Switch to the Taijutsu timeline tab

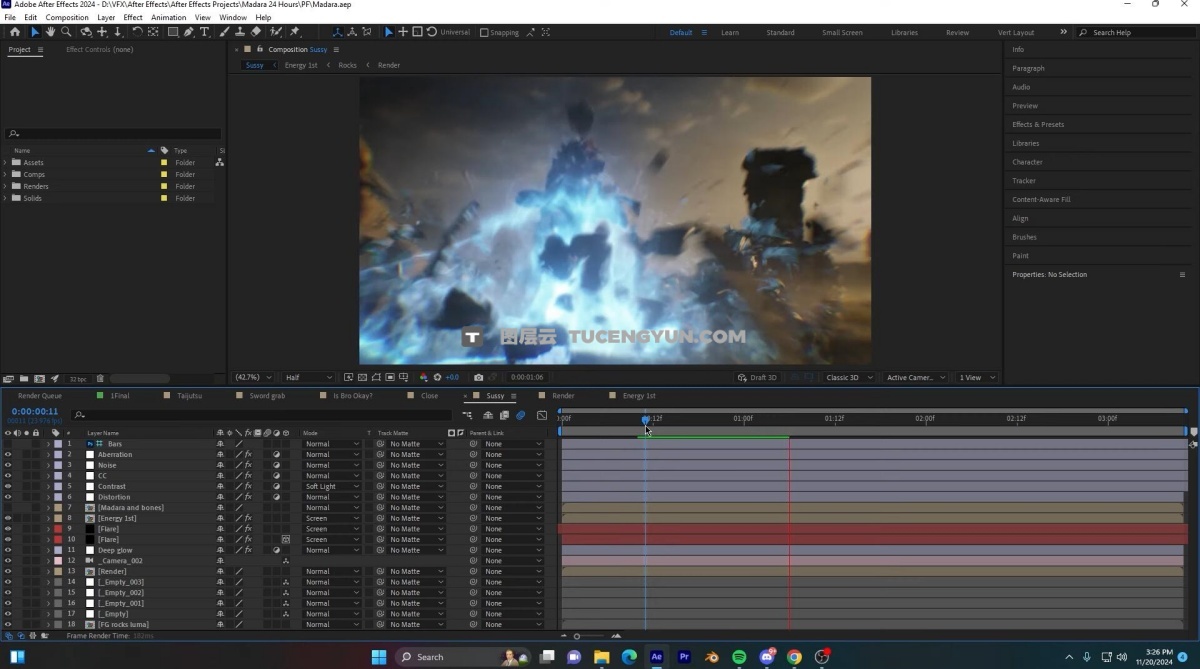click(x=189, y=396)
